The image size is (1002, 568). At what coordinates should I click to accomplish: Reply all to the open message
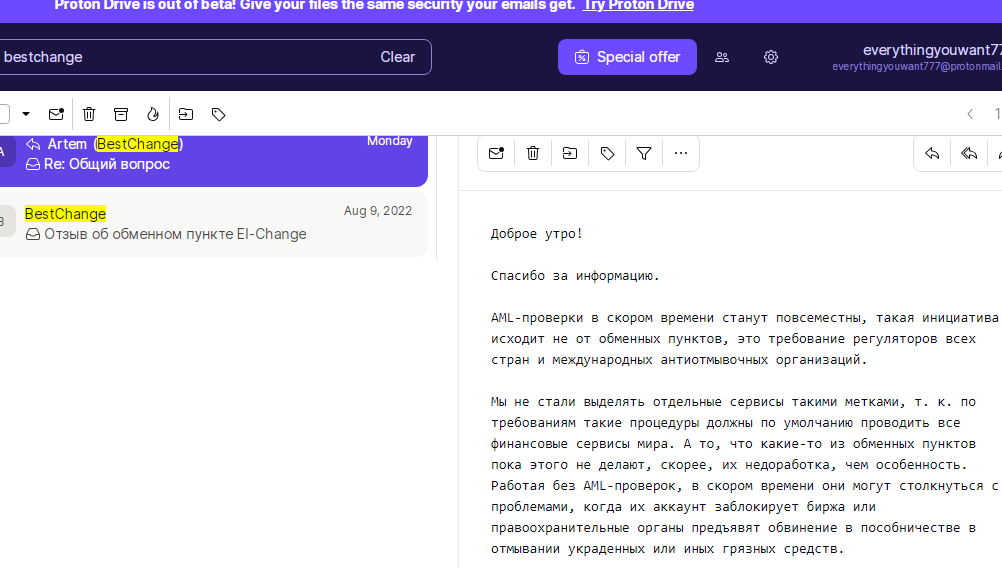969,153
